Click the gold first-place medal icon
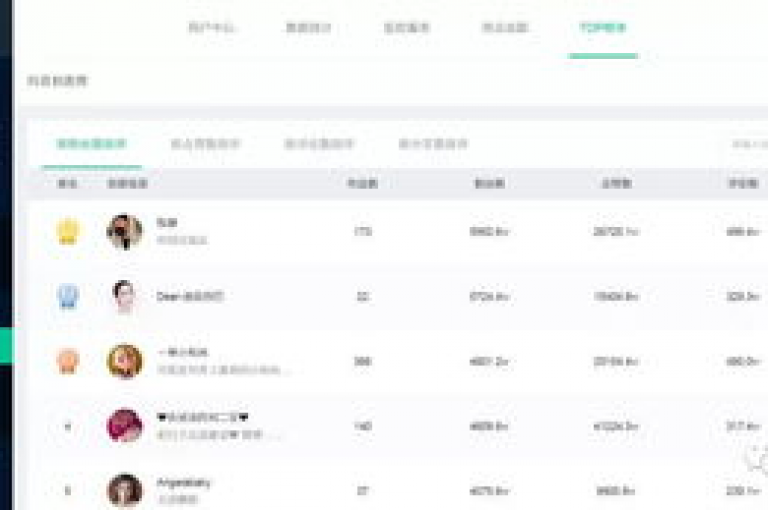The width and height of the screenshot is (768, 510). click(x=68, y=231)
